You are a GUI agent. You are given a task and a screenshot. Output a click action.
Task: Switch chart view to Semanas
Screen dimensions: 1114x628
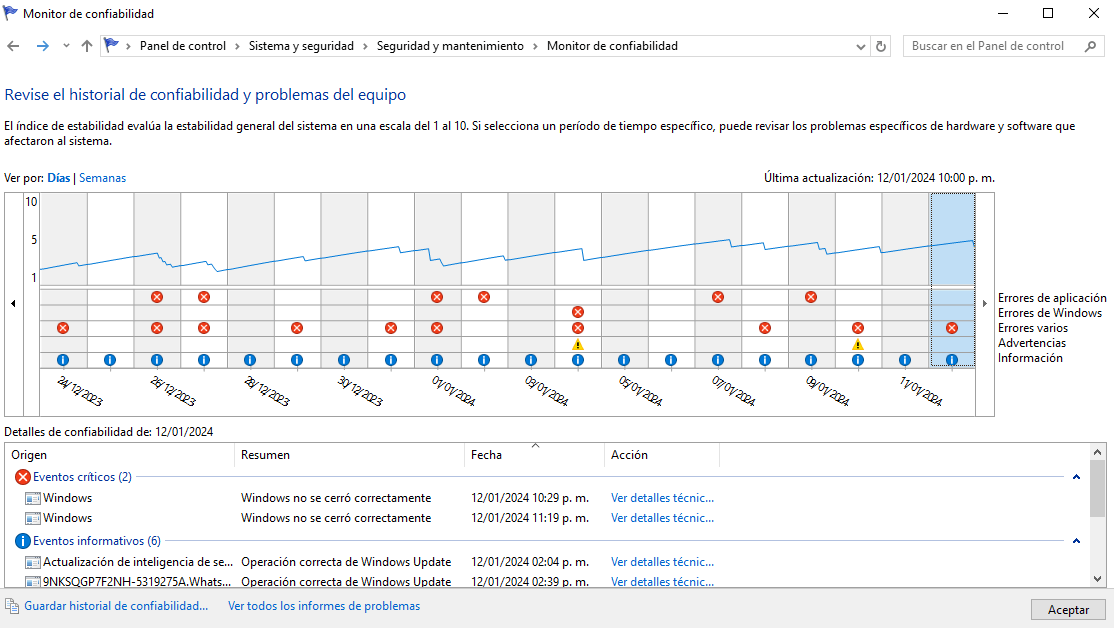(x=102, y=178)
